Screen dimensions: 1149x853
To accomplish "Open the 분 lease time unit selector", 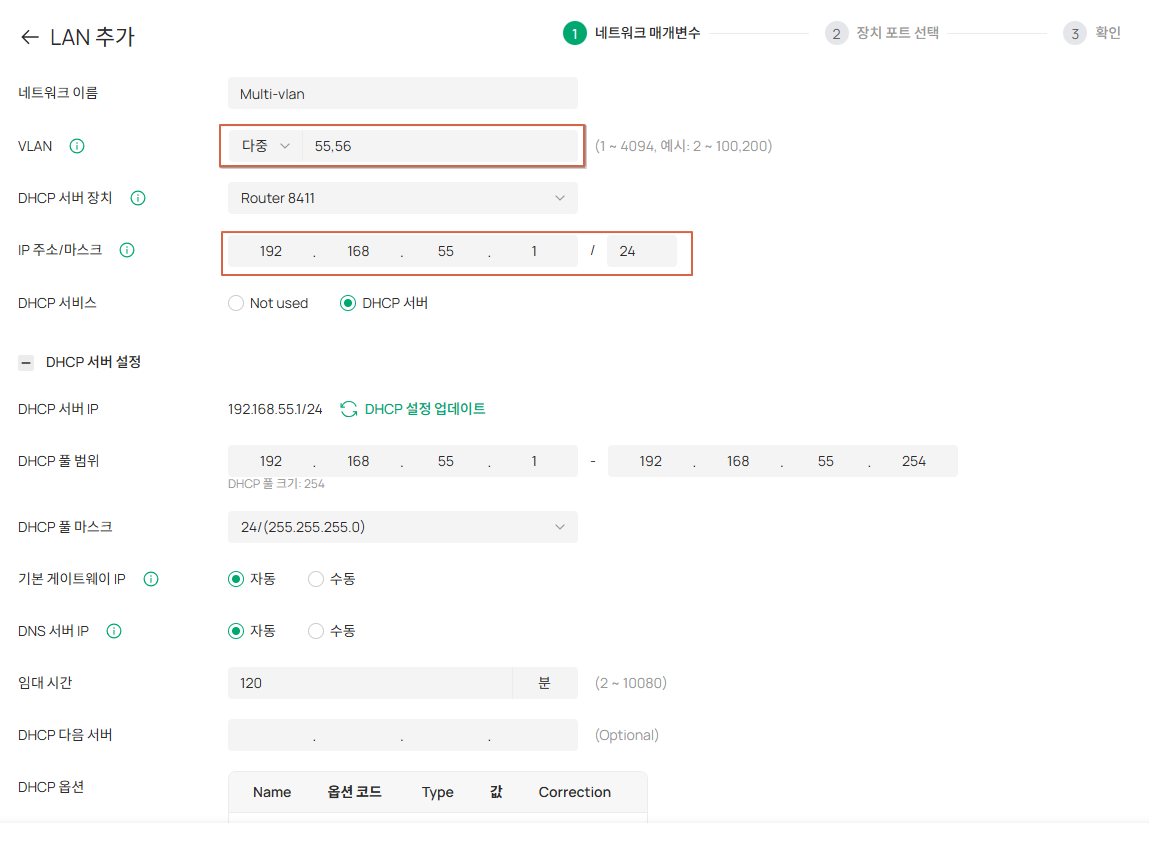I will point(544,683).
